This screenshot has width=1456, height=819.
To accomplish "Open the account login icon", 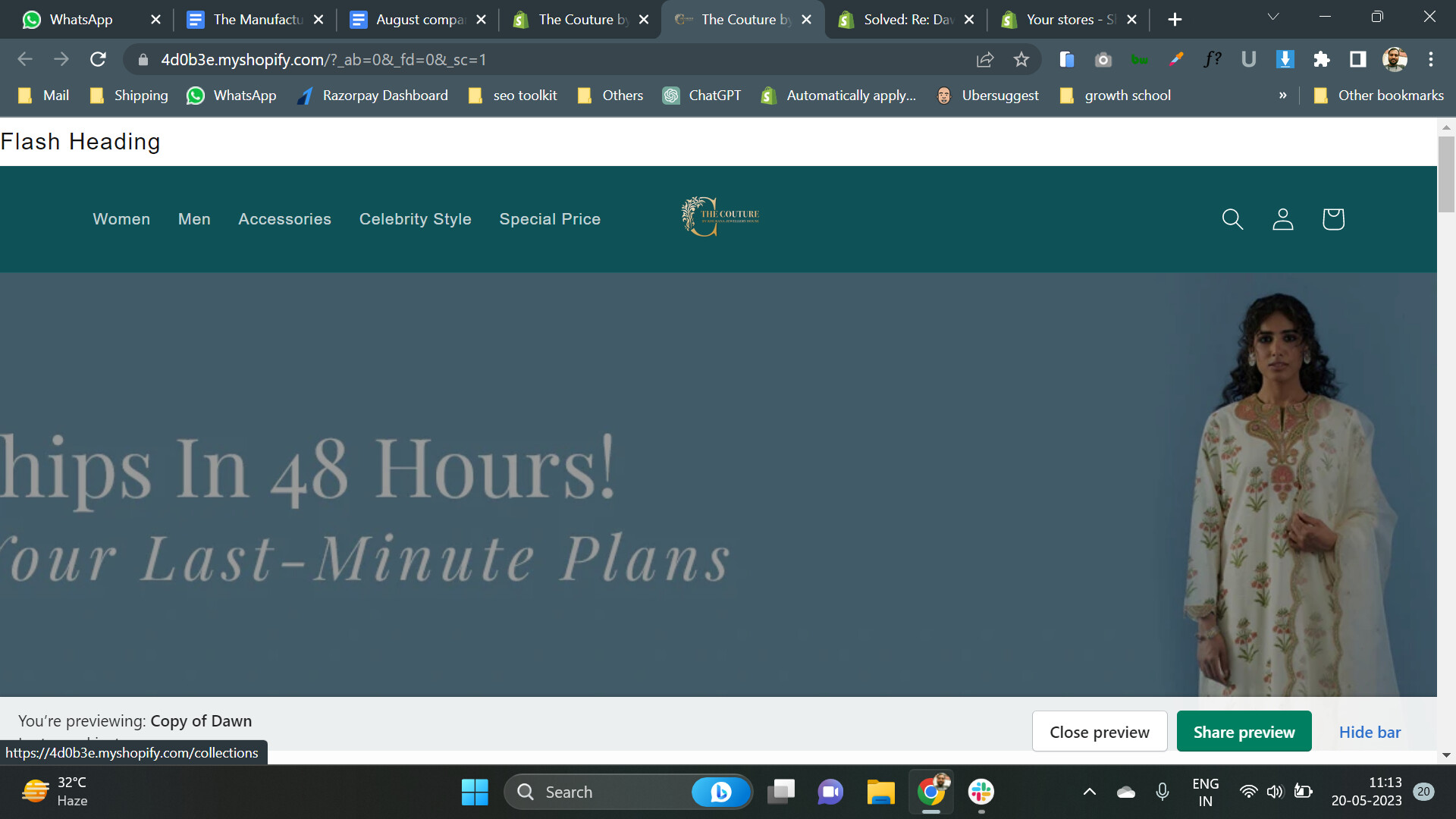I will click(x=1282, y=219).
